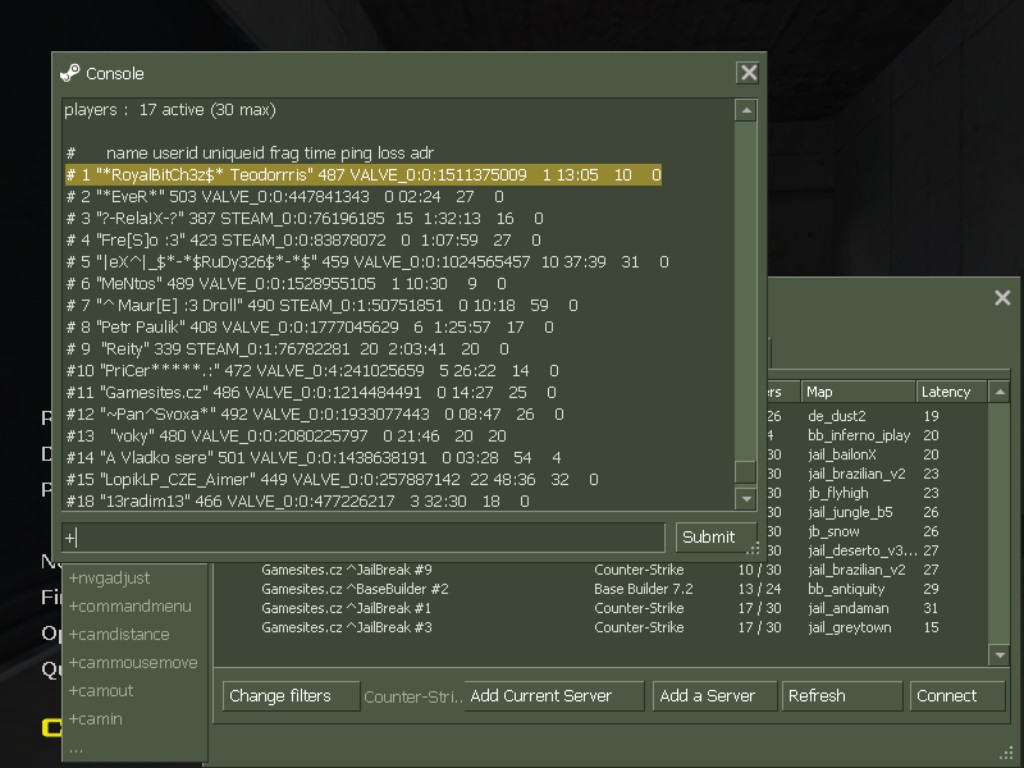The width and height of the screenshot is (1024, 768).
Task: Click the console scrollbar thumb
Action: pyautogui.click(x=746, y=472)
